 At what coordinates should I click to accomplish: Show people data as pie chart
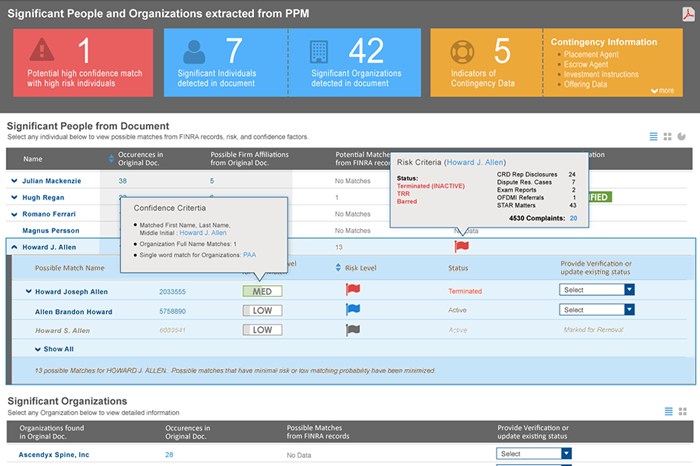pyautogui.click(x=682, y=136)
